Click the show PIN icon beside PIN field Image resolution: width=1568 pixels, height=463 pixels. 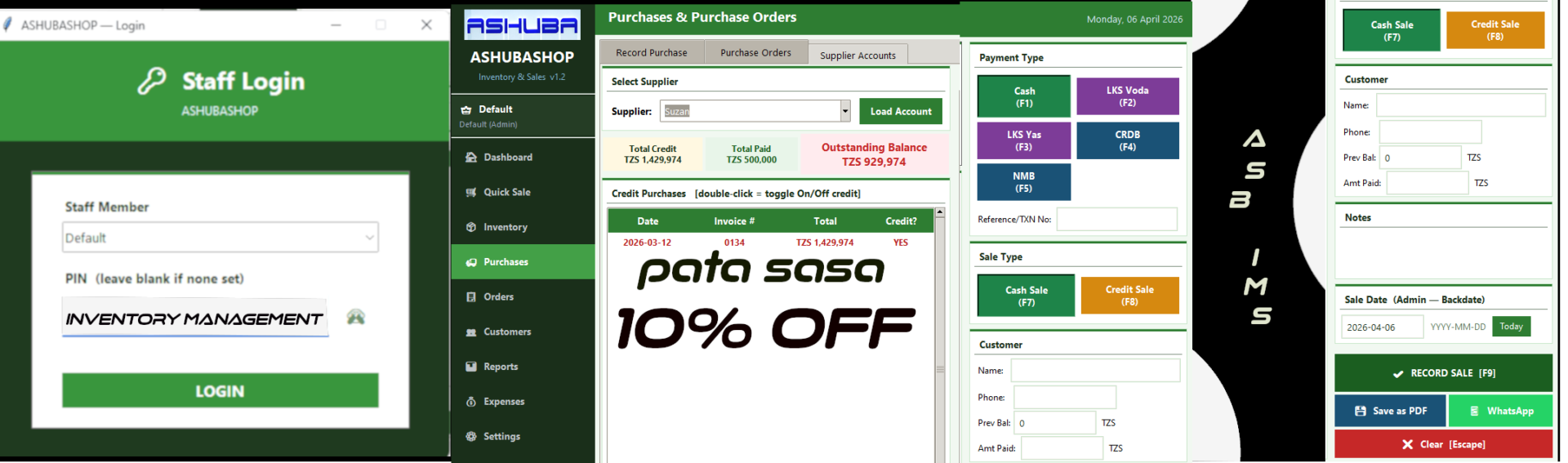point(355,318)
